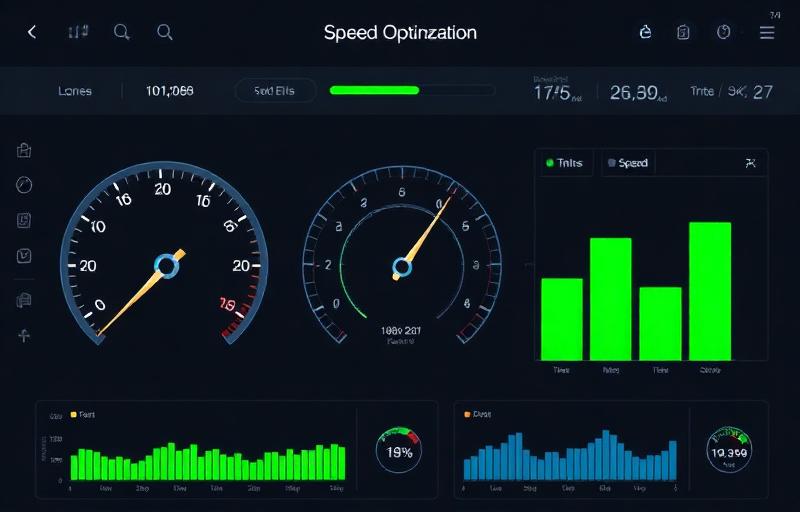Click the back arrow in top bar
The height and width of the screenshot is (512, 800).
pyautogui.click(x=32, y=32)
